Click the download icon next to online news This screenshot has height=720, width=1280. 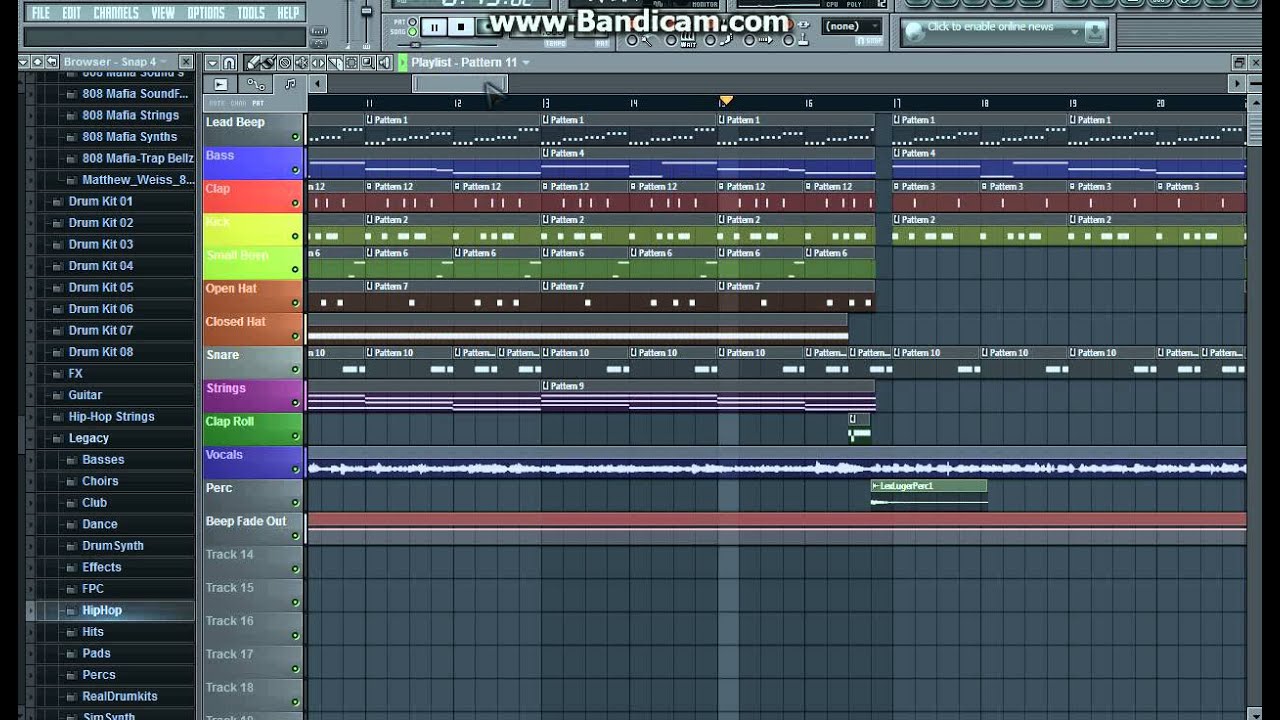1095,31
